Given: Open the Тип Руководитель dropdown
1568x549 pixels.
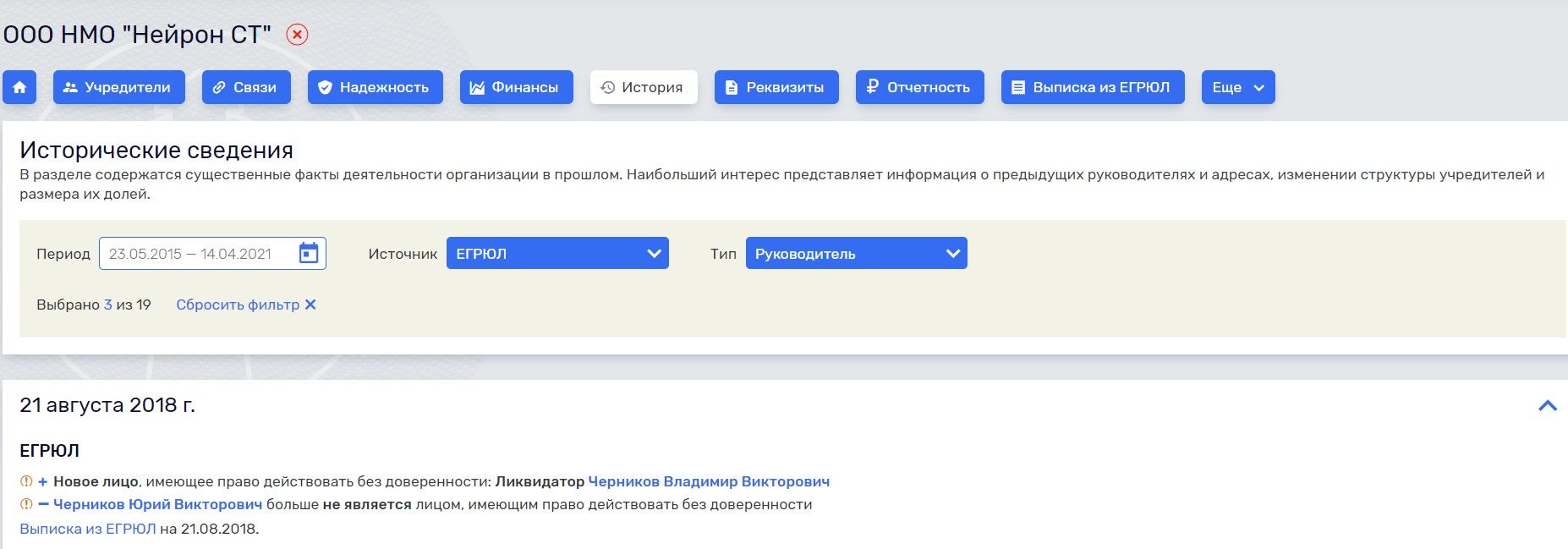Looking at the screenshot, I should 856,254.
